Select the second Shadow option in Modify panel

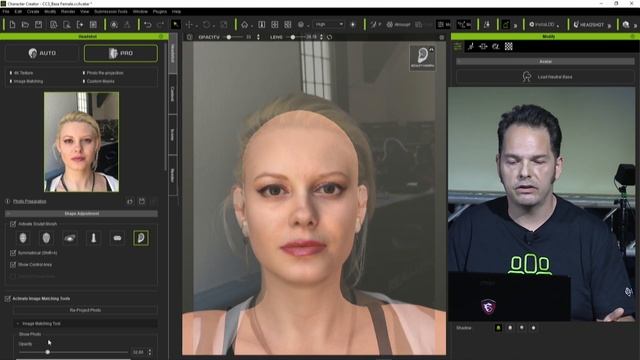click(x=510, y=328)
